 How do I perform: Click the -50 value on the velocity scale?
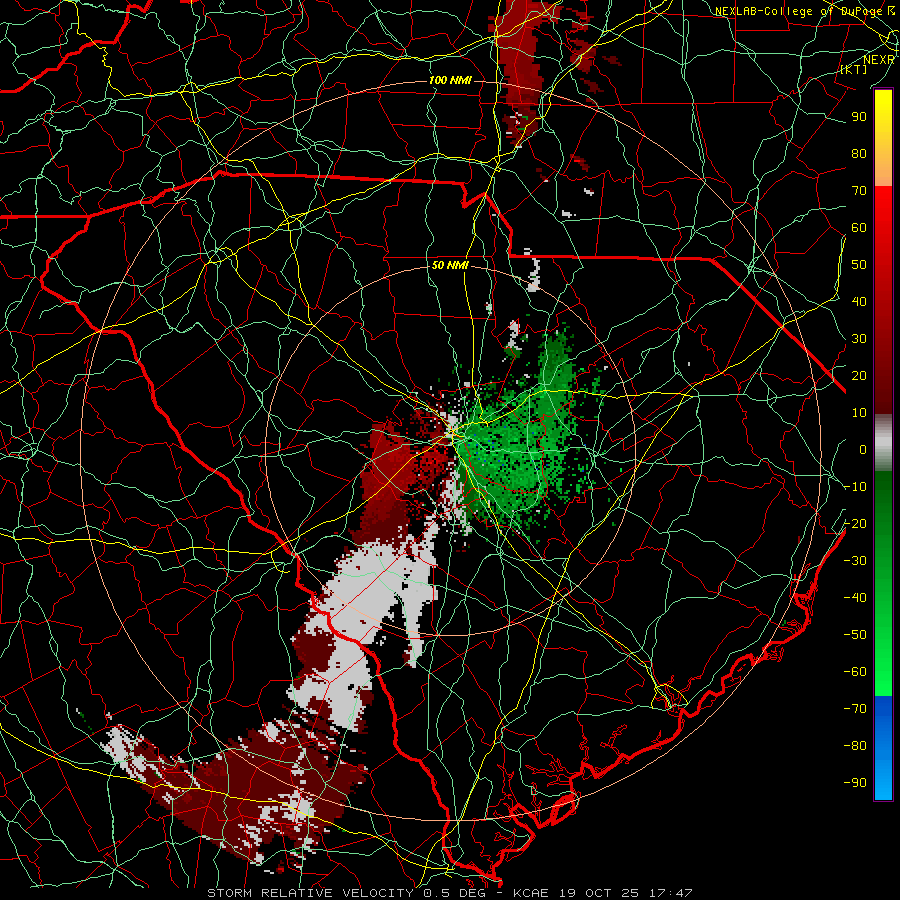coord(855,634)
